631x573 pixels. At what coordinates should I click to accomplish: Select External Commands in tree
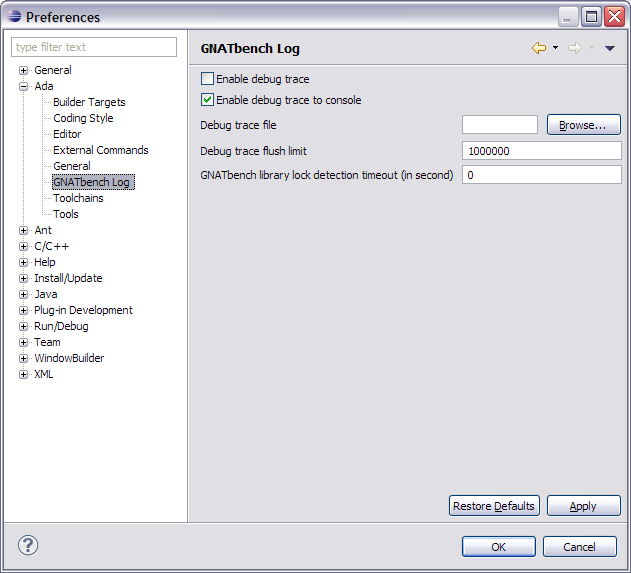[101, 150]
